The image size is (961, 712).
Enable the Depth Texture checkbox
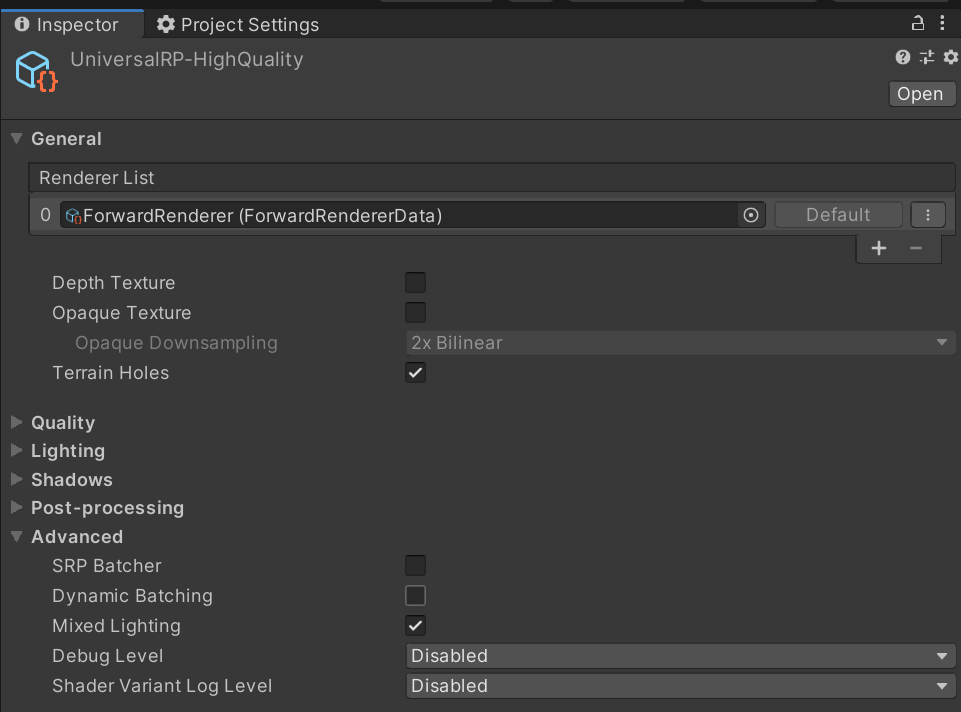click(x=415, y=283)
